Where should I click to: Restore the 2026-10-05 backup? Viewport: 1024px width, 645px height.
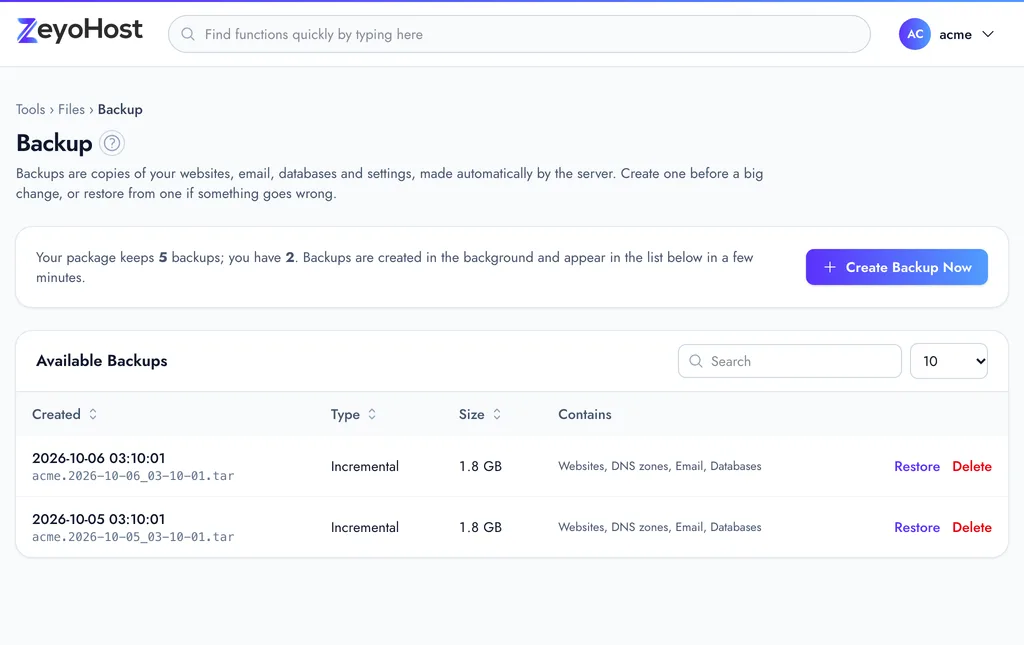(x=917, y=527)
